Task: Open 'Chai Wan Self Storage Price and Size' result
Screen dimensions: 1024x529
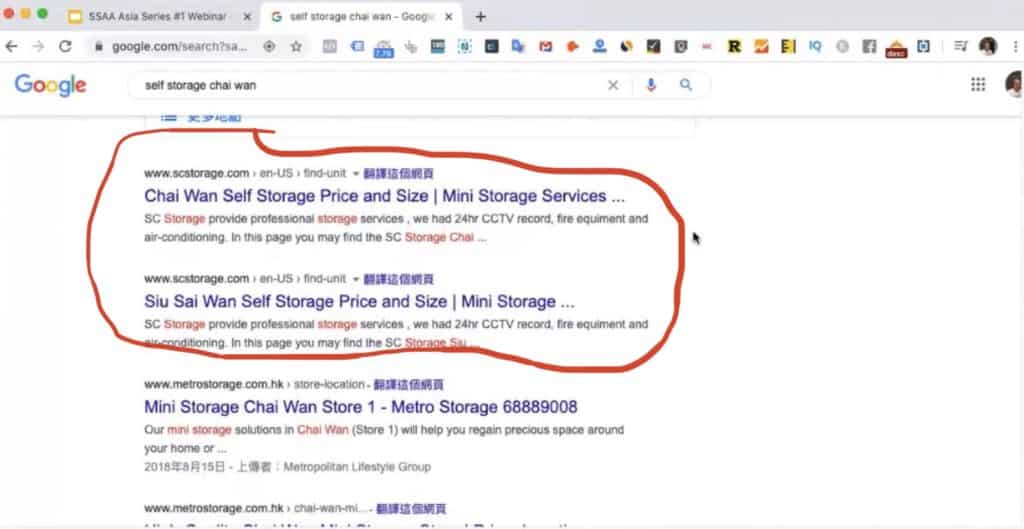Action: 384,196
